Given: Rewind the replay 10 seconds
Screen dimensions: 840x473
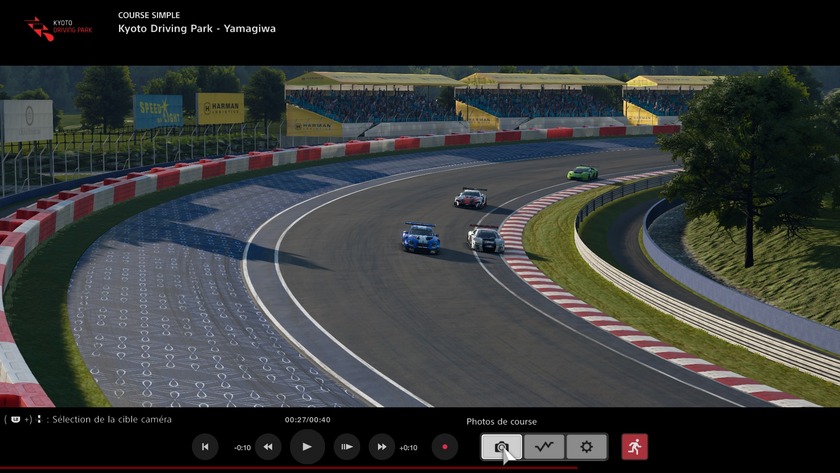Looking at the screenshot, I should (x=268, y=447).
